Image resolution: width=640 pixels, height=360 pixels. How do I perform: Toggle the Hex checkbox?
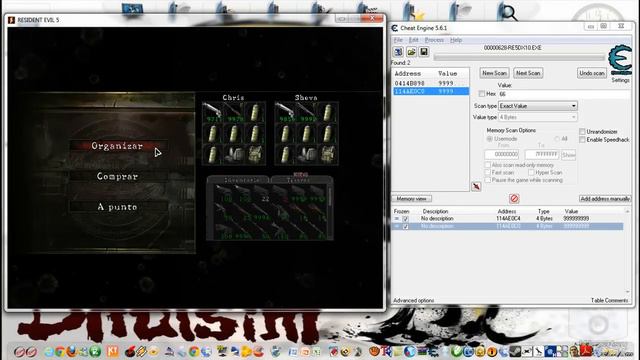(482, 94)
